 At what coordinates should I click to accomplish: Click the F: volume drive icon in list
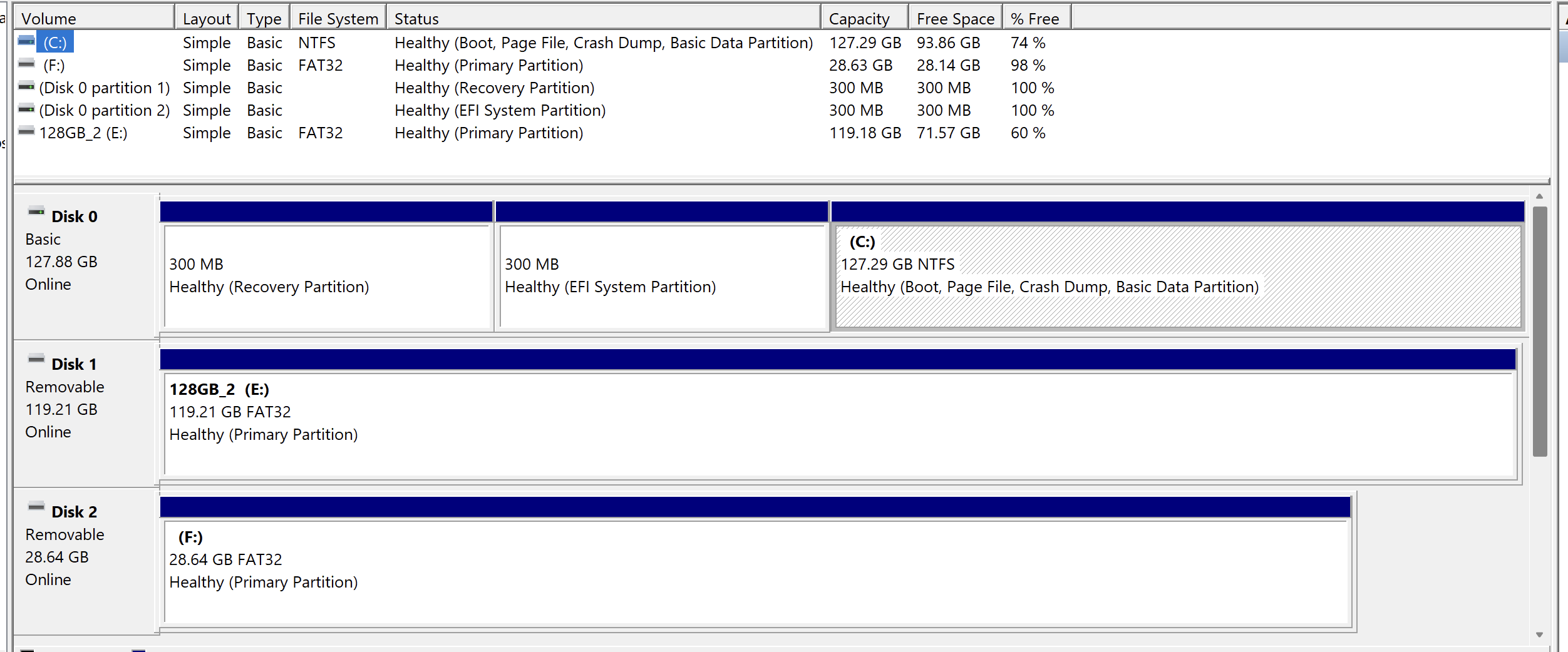[x=26, y=64]
